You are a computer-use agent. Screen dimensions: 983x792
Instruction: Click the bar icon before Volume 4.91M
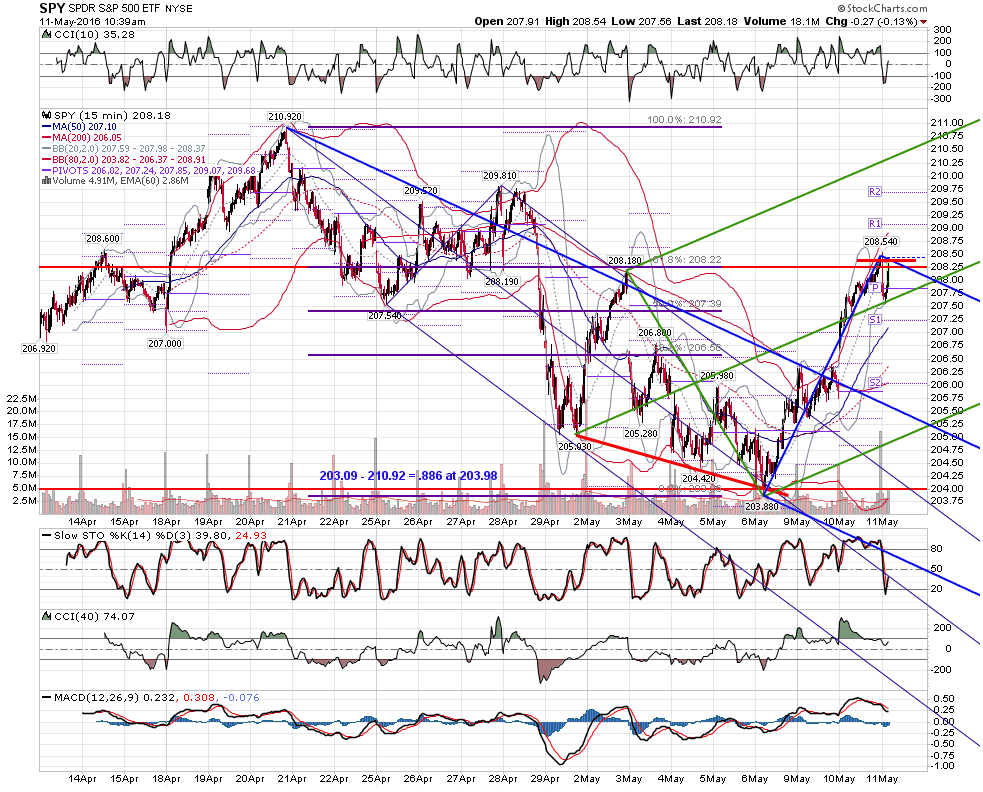(46, 181)
